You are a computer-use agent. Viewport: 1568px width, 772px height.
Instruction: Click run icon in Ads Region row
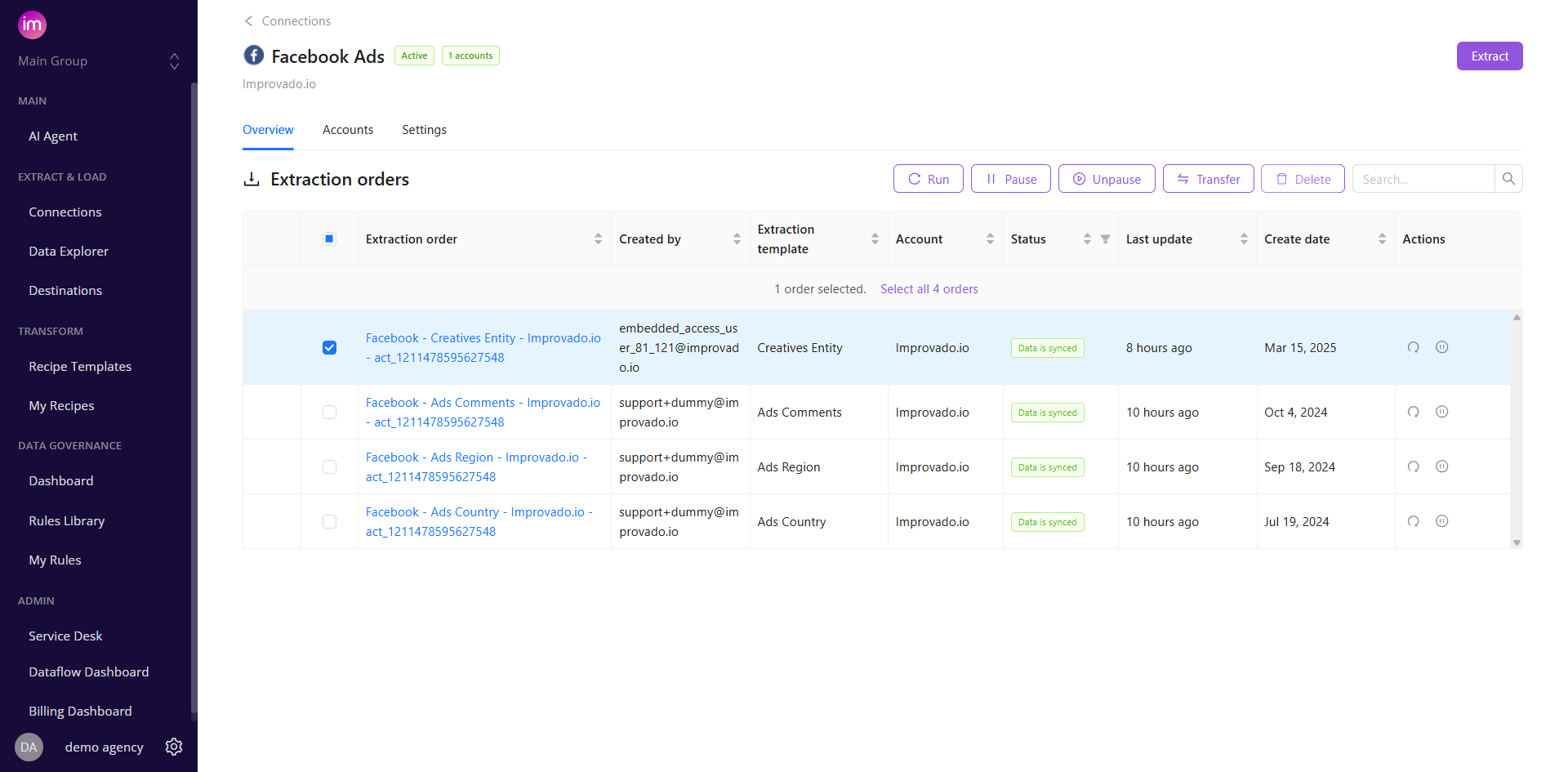point(1413,466)
